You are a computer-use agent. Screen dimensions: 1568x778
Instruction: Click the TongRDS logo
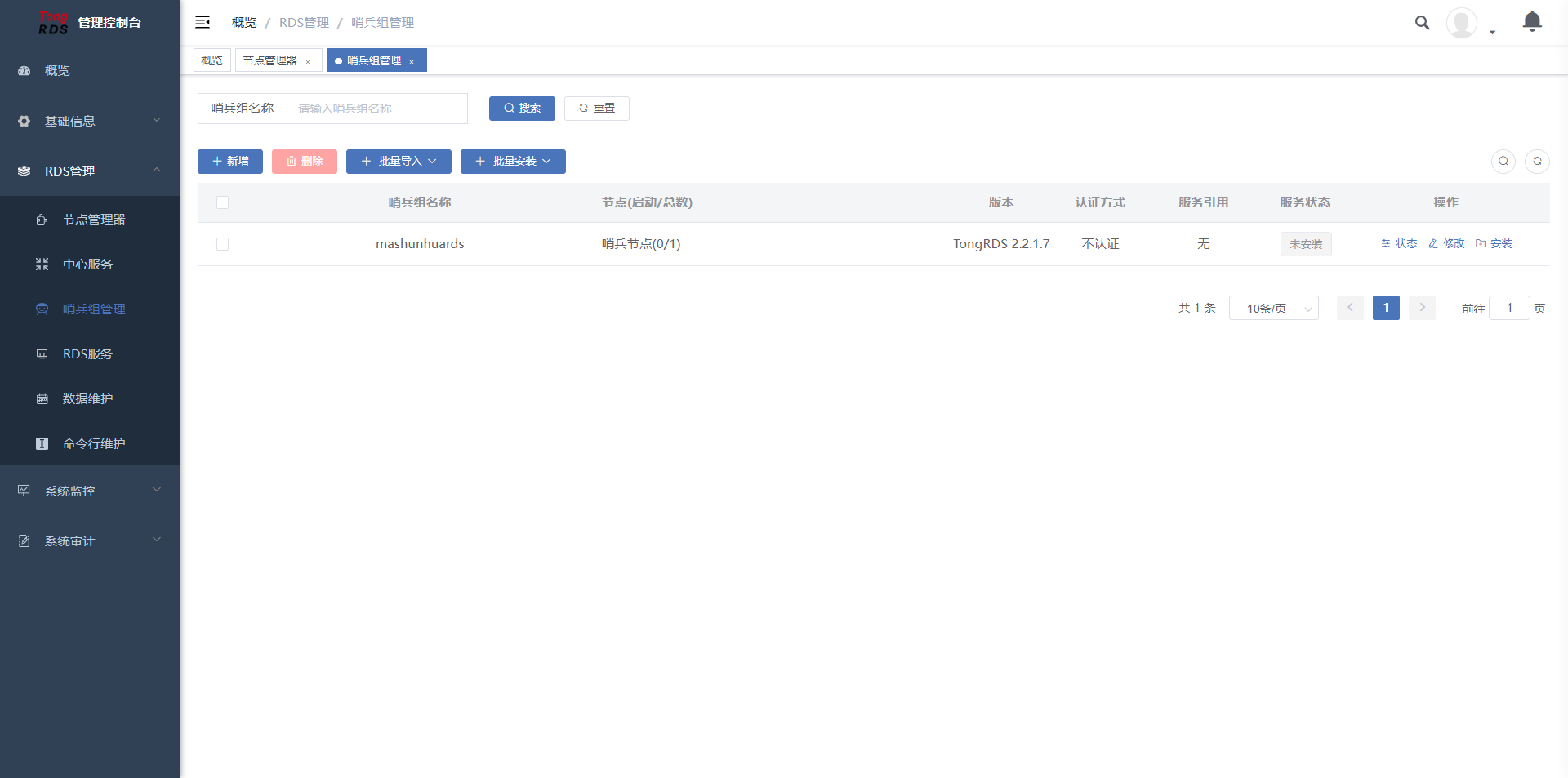53,23
